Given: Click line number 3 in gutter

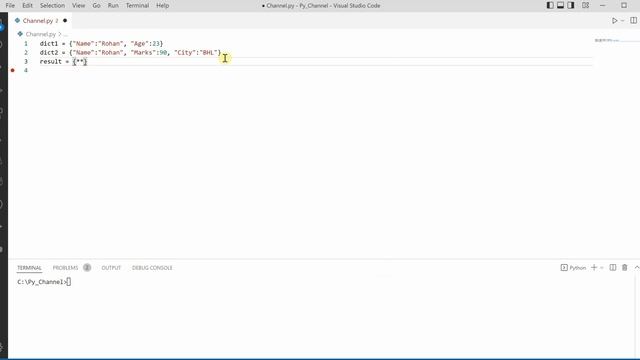Looking at the screenshot, I should [x=26, y=62].
